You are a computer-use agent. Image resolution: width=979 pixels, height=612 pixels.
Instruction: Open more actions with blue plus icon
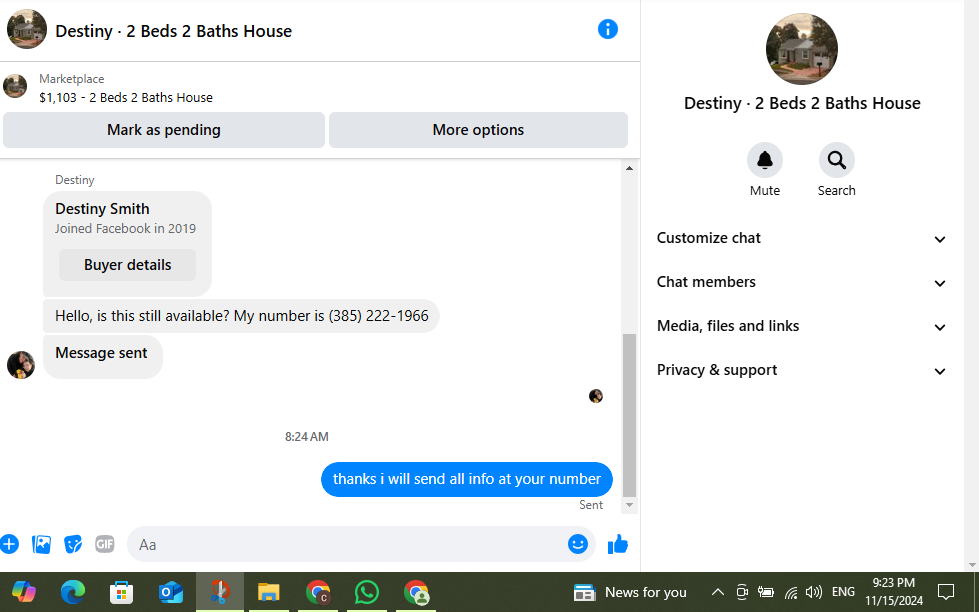(9, 544)
